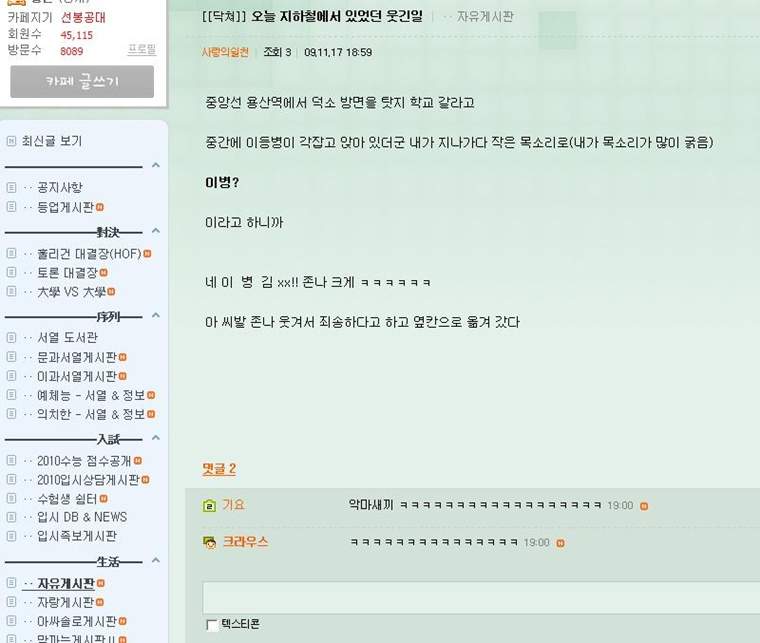760x643 pixels.
Task: Open the 프로필 link
Action: click(x=142, y=49)
